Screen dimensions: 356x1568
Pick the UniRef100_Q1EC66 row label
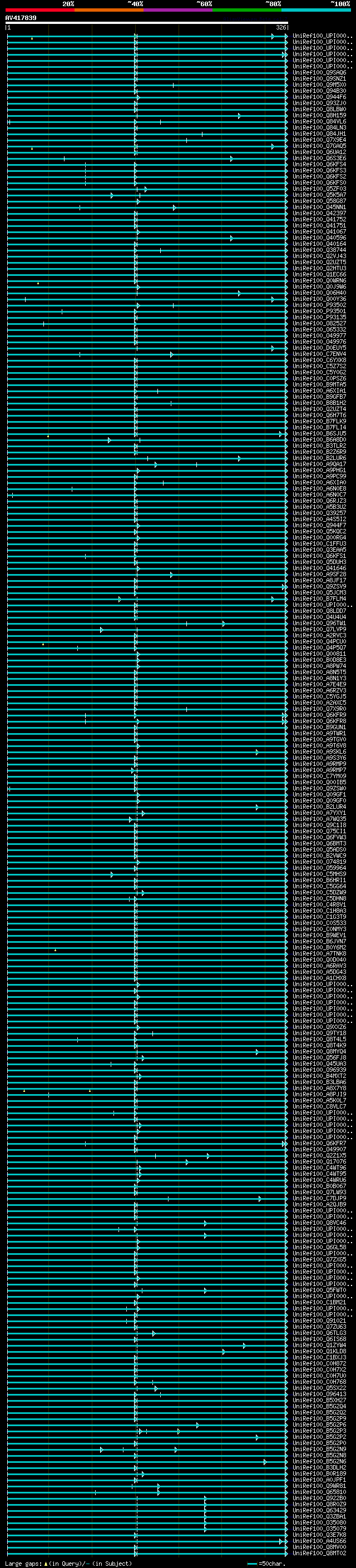tap(319, 275)
